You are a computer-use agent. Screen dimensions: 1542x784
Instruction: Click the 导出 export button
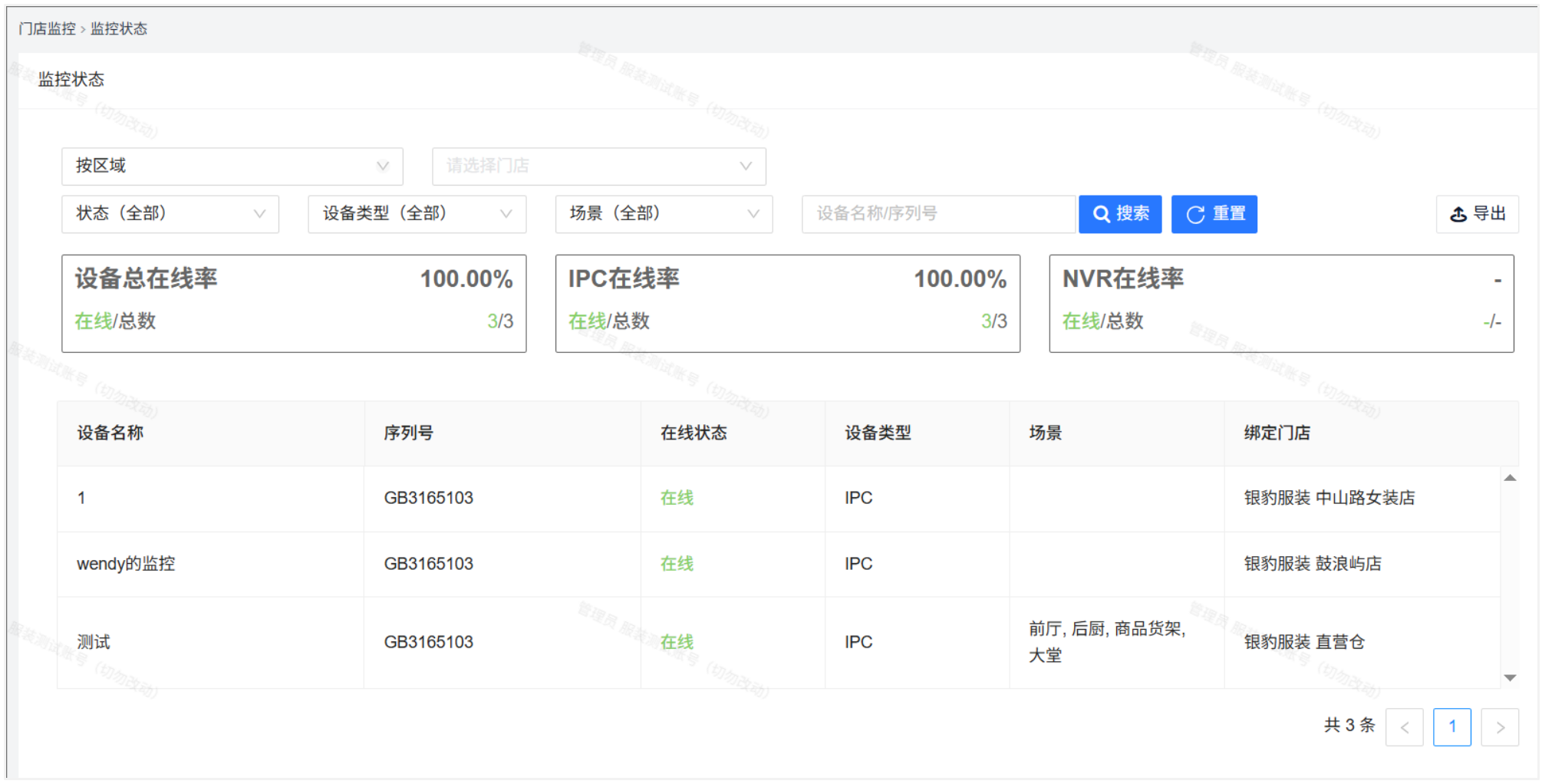point(1477,214)
